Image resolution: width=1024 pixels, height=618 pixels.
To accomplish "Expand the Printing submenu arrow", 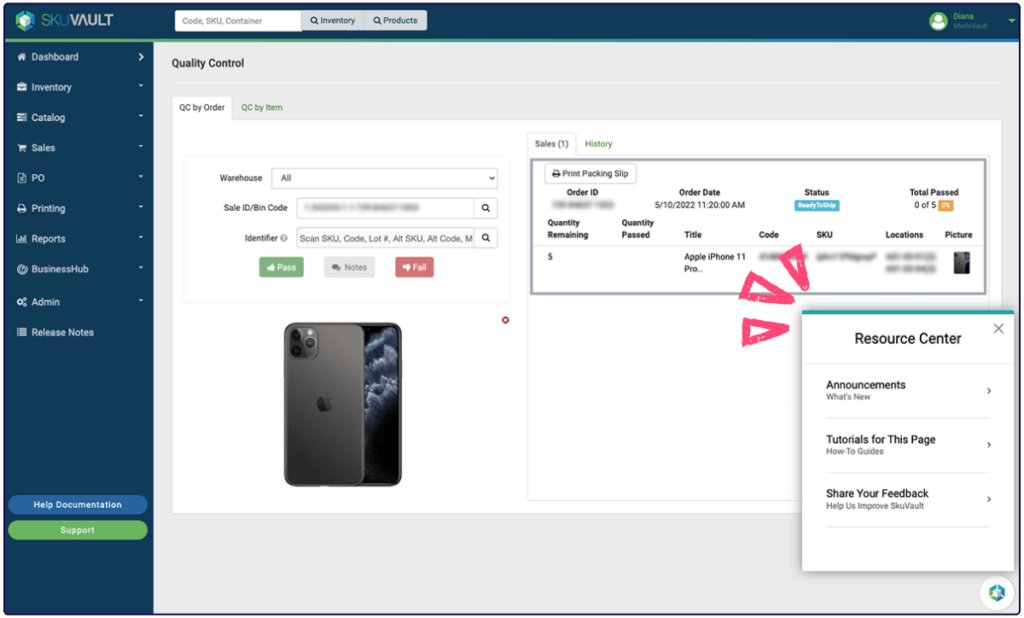I will click(x=141, y=207).
